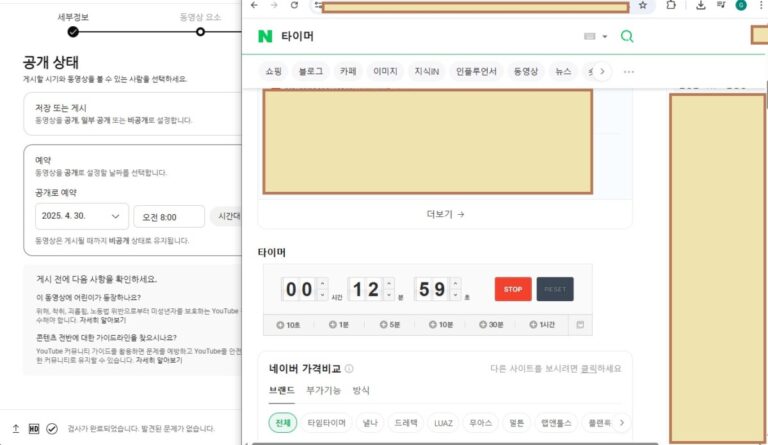Image resolution: width=768 pixels, height=445 pixels.
Task: Open the virtual keyboard icon in search box
Action: point(590,36)
